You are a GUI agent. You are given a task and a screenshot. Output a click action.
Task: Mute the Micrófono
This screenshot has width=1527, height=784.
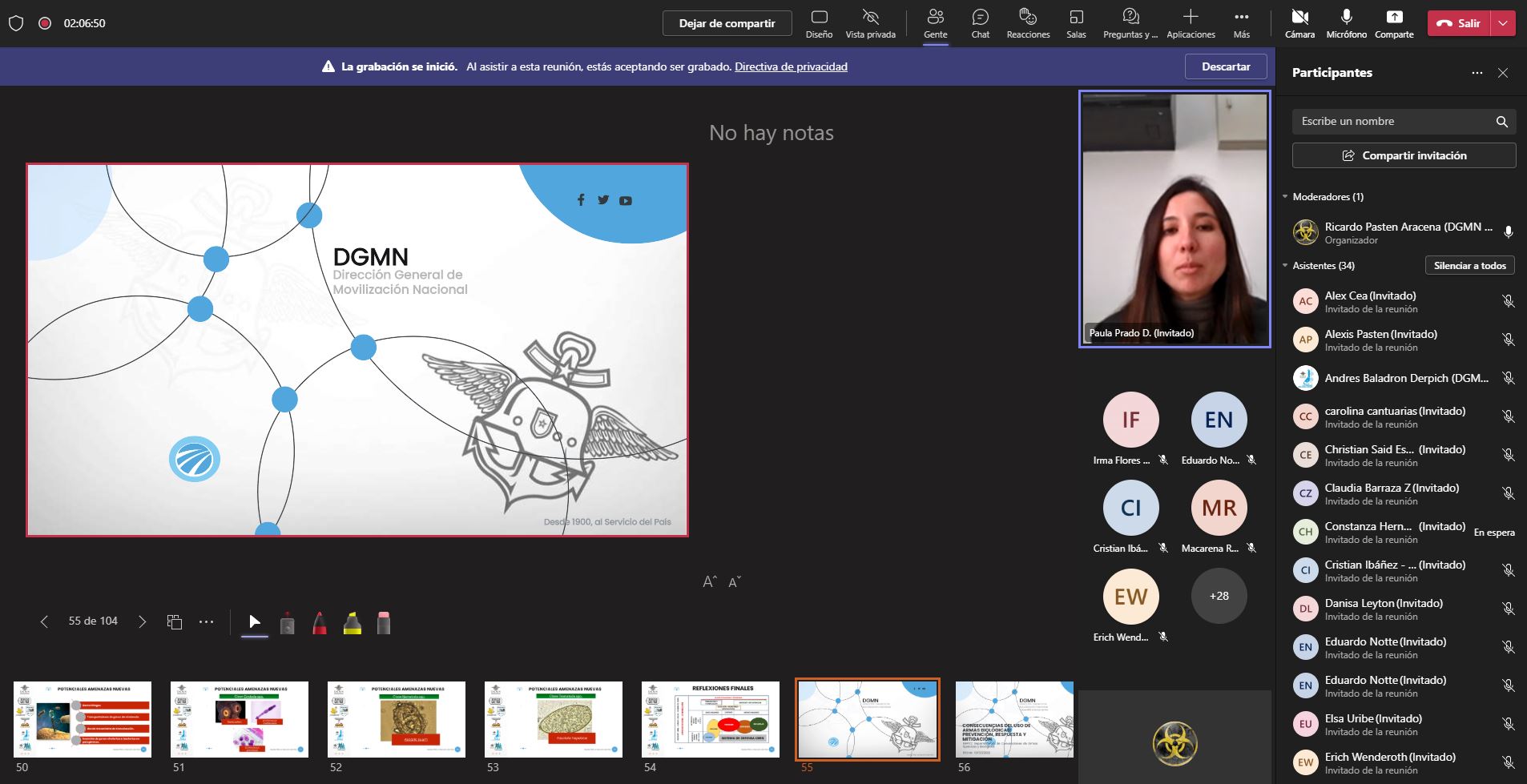point(1346,23)
